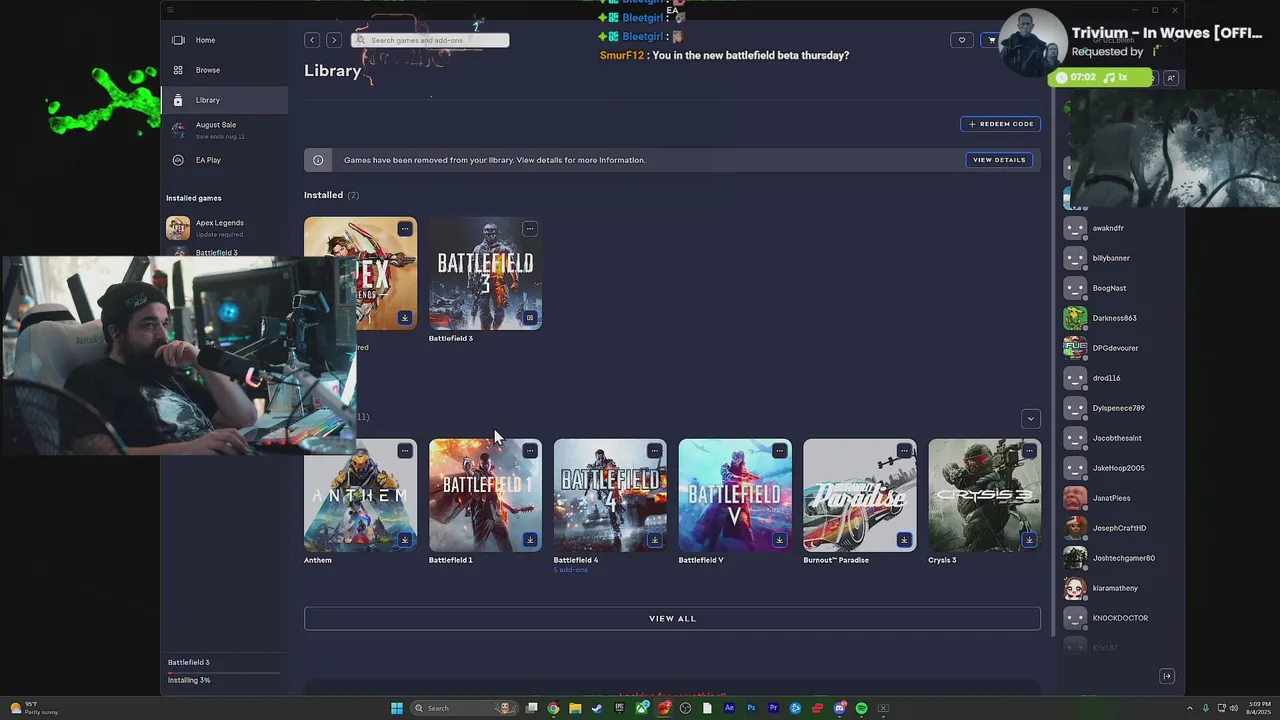Open options menu on Crysis 3 card
The width and height of the screenshot is (1280, 720).
(1029, 451)
